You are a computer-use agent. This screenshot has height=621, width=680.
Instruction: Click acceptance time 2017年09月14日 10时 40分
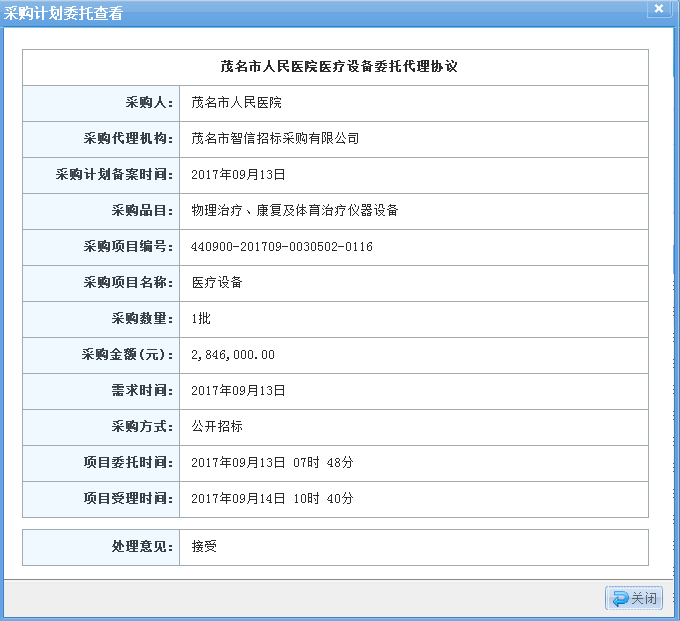pyautogui.click(x=272, y=499)
